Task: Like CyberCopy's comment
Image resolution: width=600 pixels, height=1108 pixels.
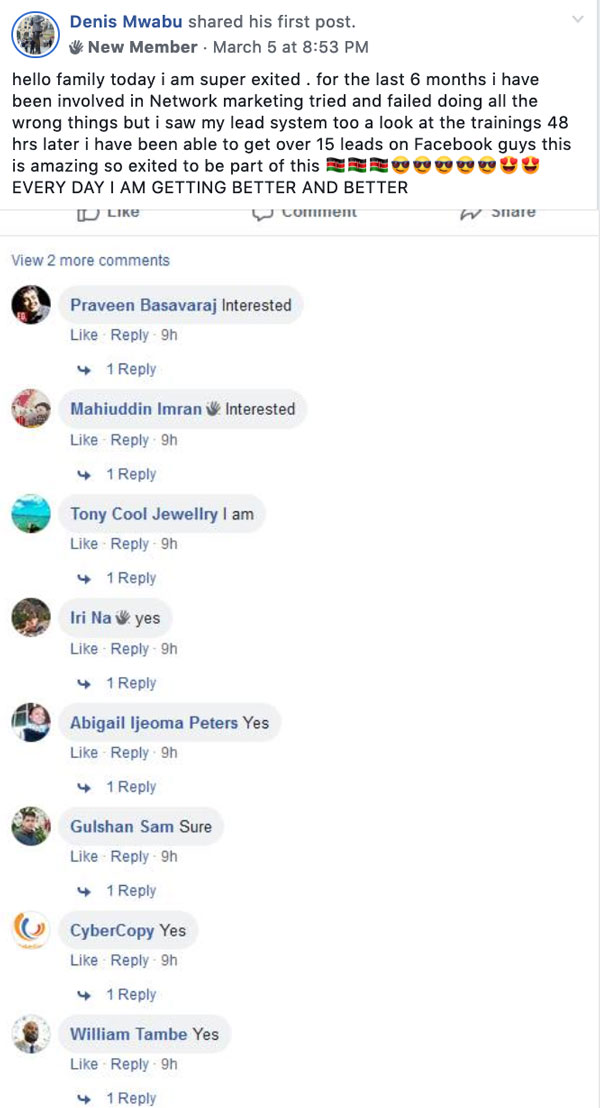Action: [x=84, y=960]
